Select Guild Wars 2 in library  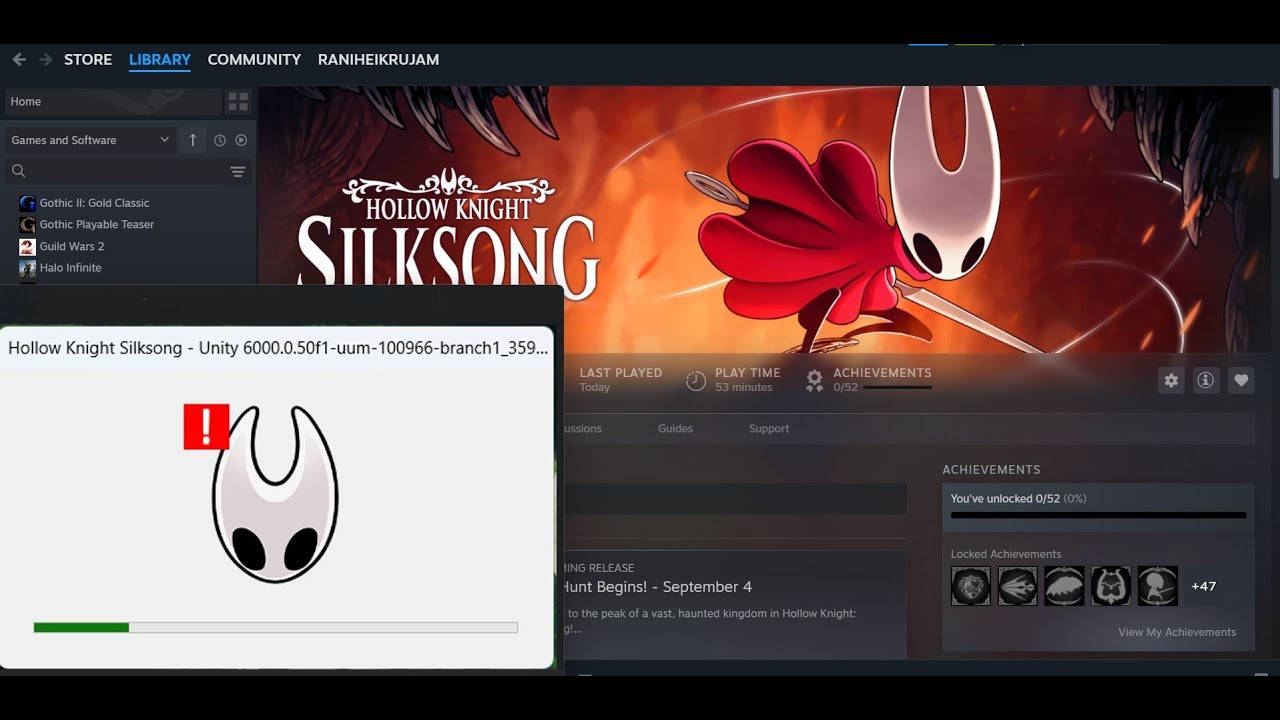pos(72,247)
